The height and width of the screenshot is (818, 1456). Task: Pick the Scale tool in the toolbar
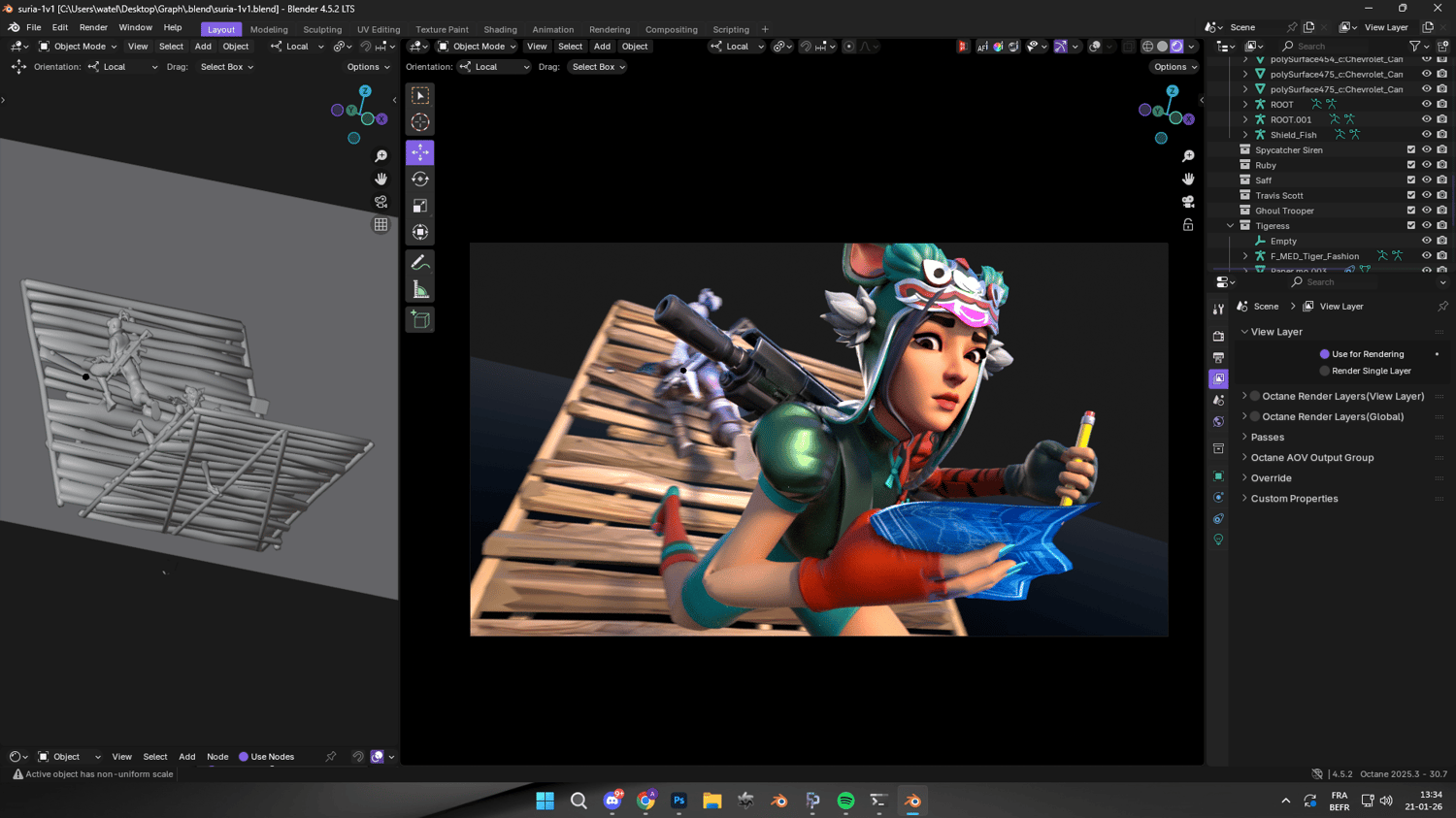pos(420,206)
